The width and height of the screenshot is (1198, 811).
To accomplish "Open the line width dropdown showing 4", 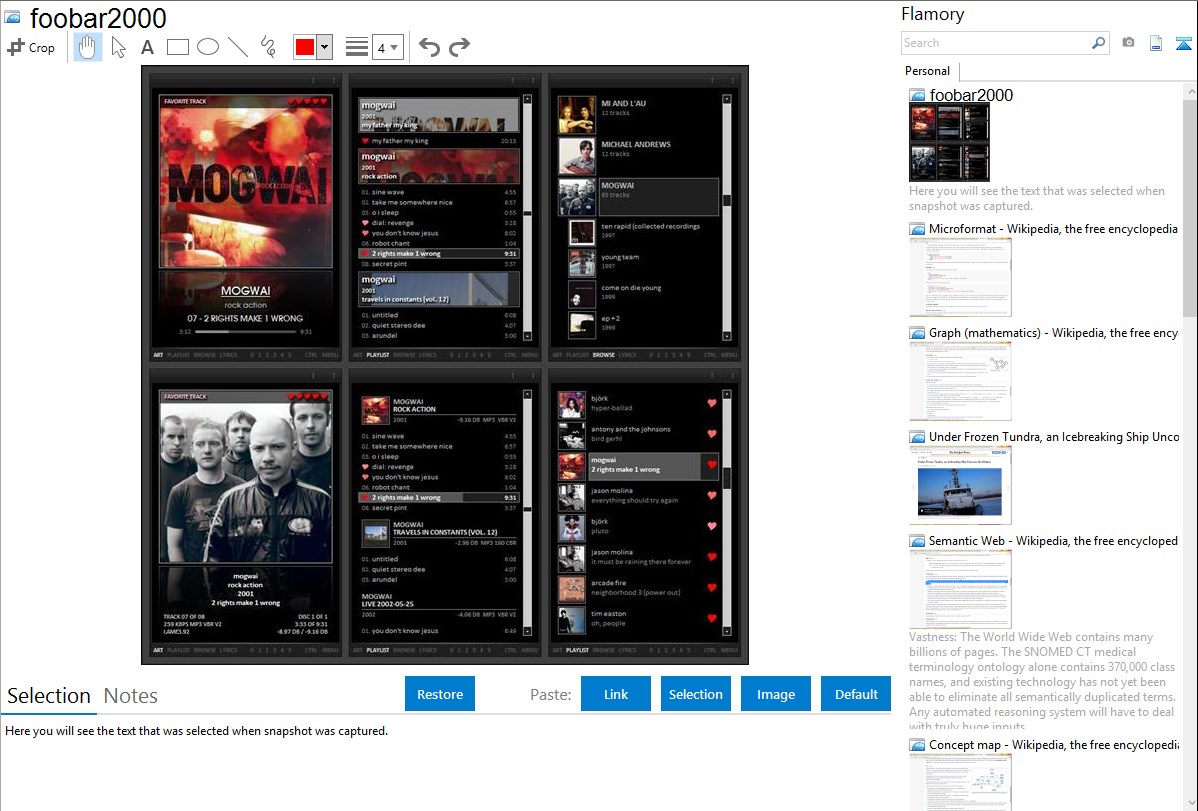I will (387, 47).
